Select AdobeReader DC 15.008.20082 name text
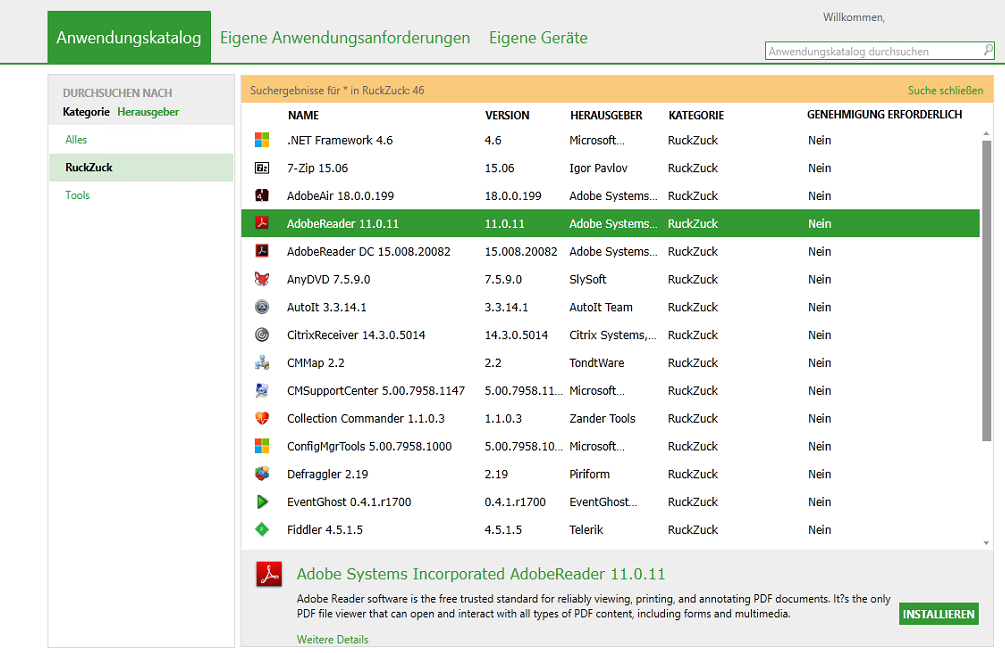Image resolution: width=1005 pixels, height=653 pixels. 369,252
